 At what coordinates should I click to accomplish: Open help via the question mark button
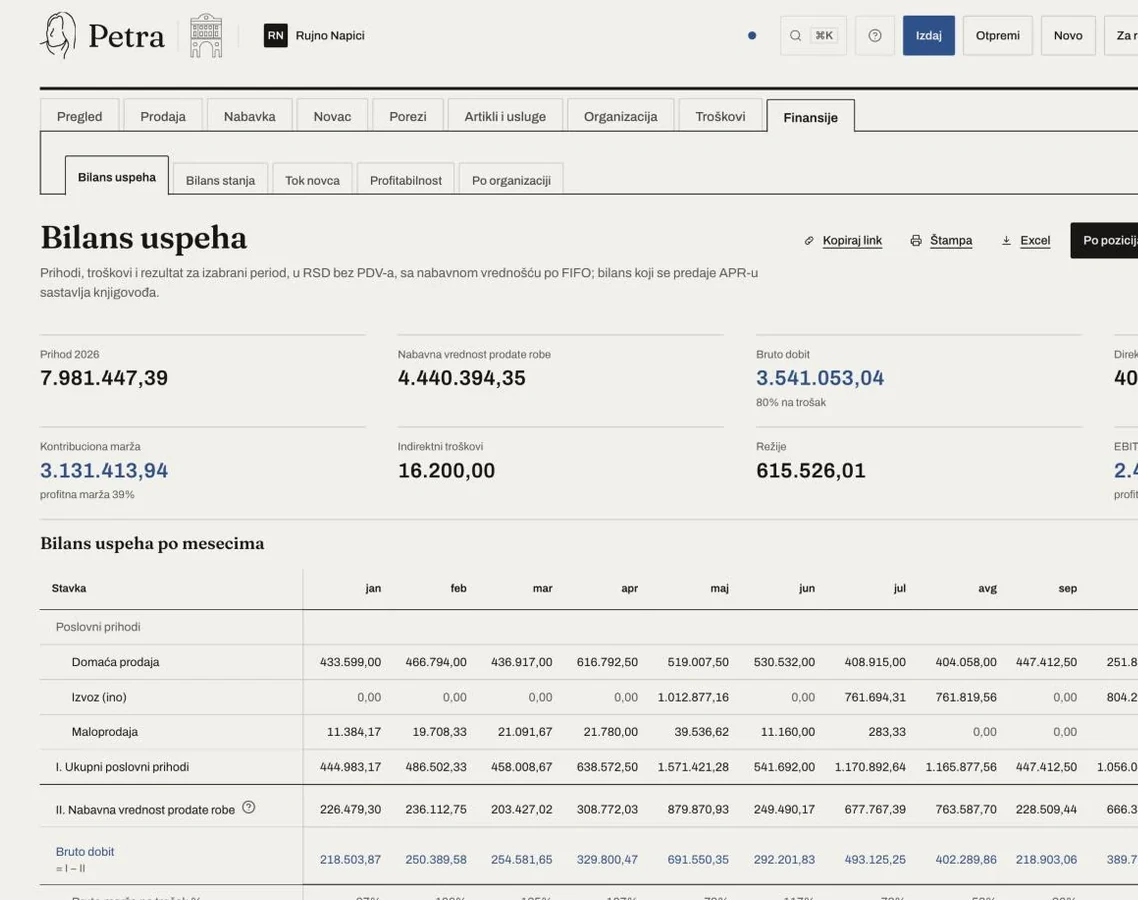click(875, 36)
